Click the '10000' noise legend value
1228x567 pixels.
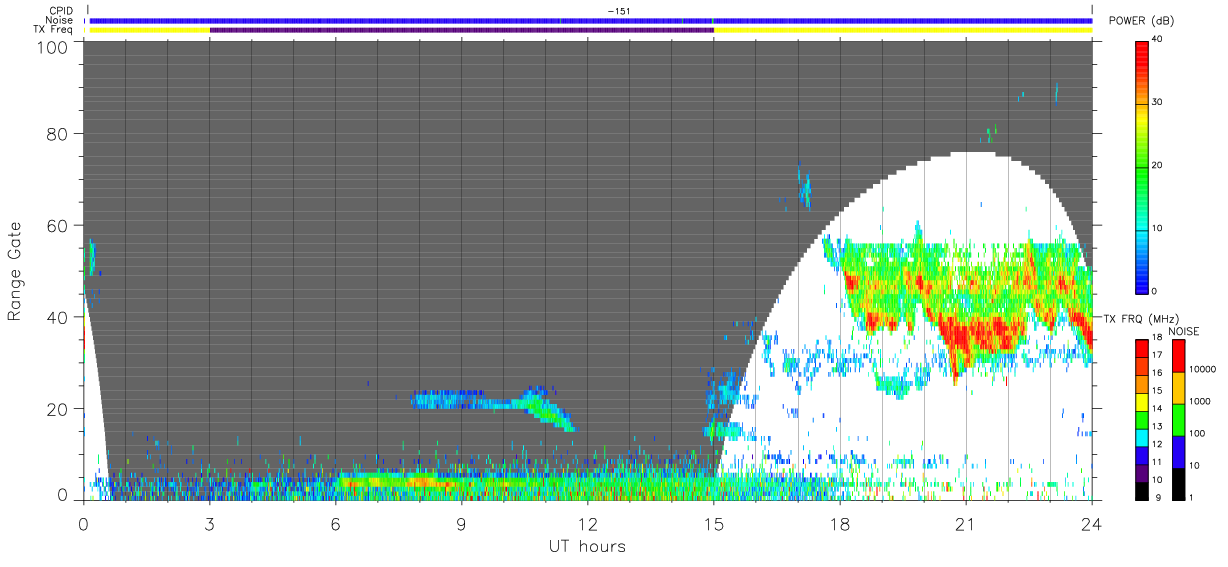coord(1202,370)
